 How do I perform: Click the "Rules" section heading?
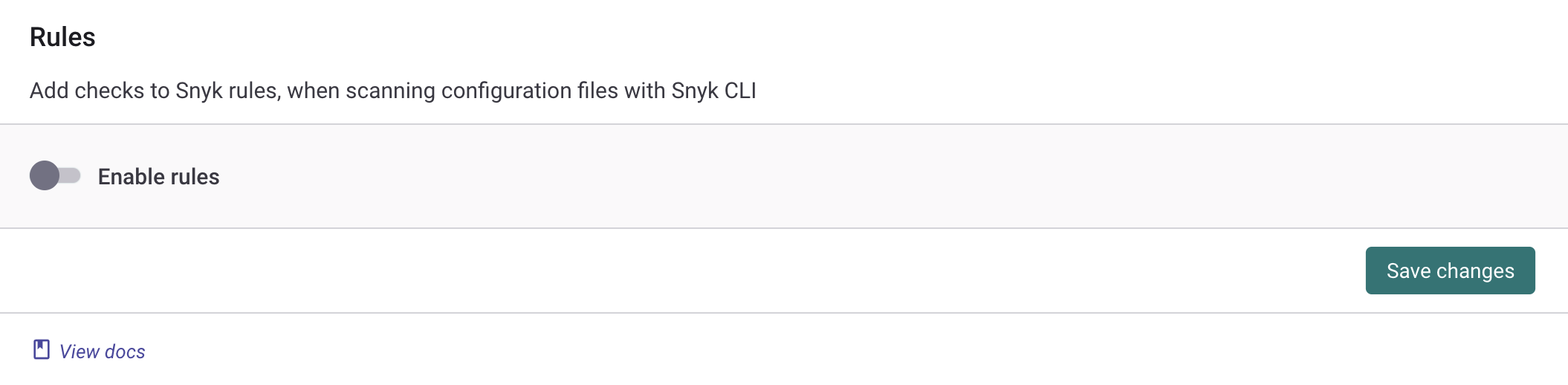click(x=62, y=37)
